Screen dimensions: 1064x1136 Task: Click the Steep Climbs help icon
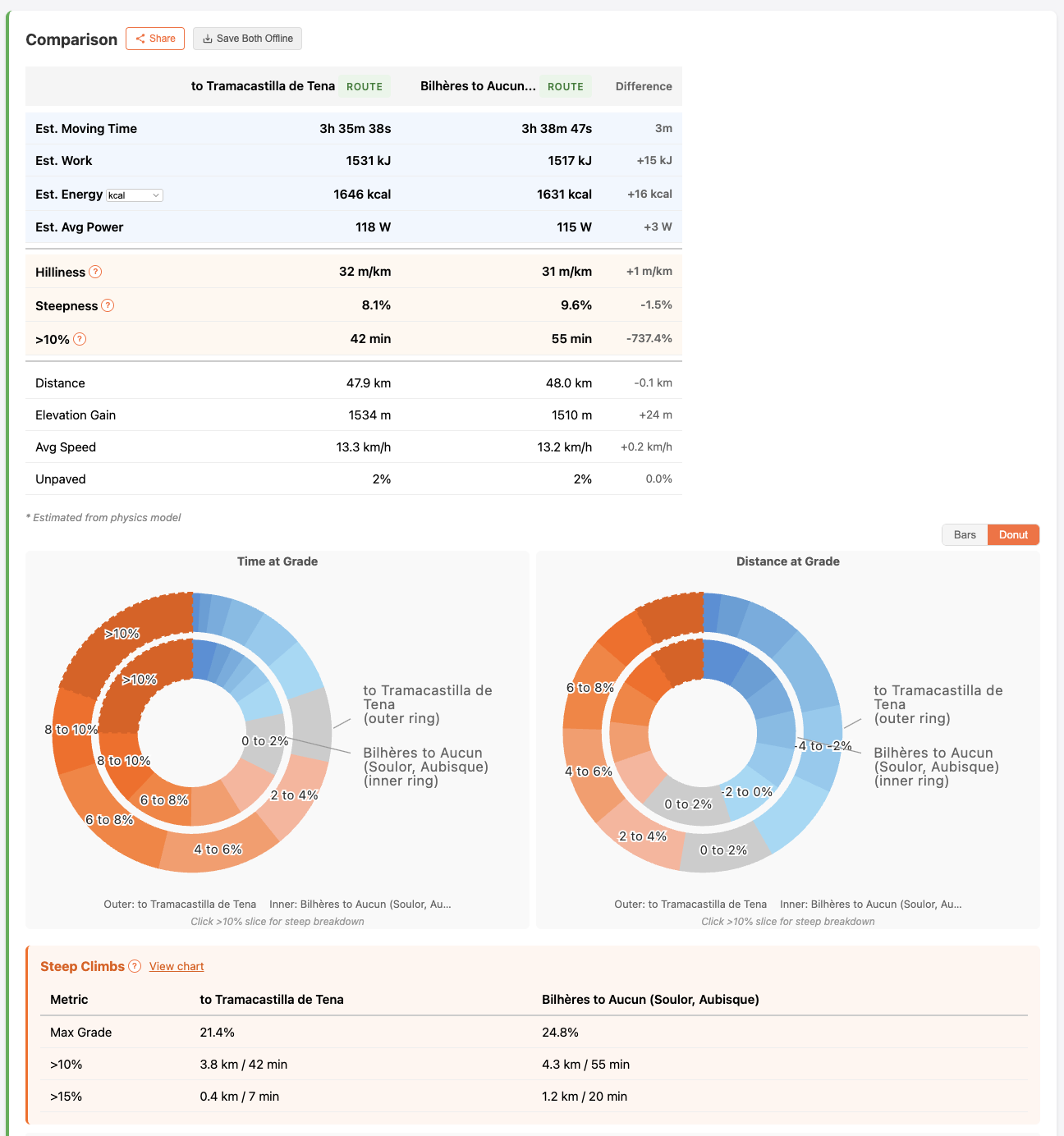pos(135,966)
